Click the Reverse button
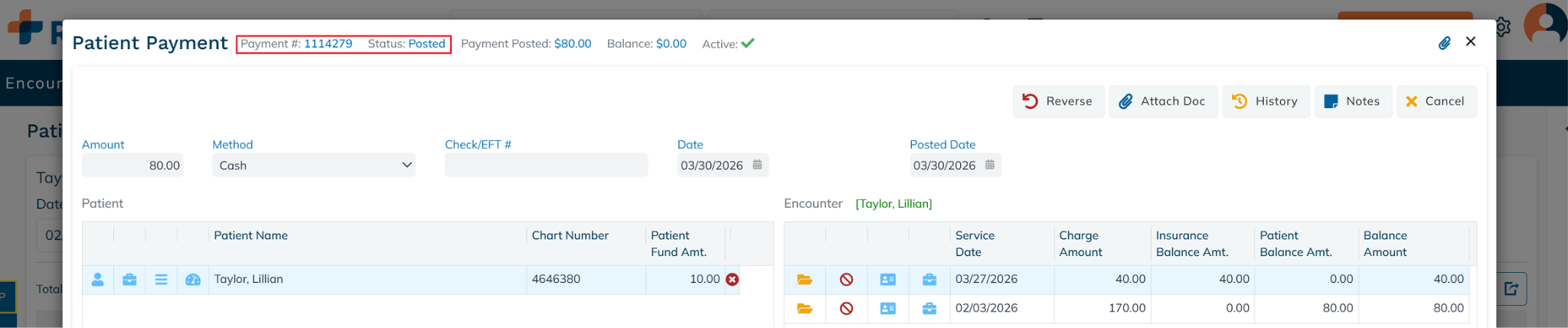Screen dimensions: 1568x328 click(x=1058, y=101)
